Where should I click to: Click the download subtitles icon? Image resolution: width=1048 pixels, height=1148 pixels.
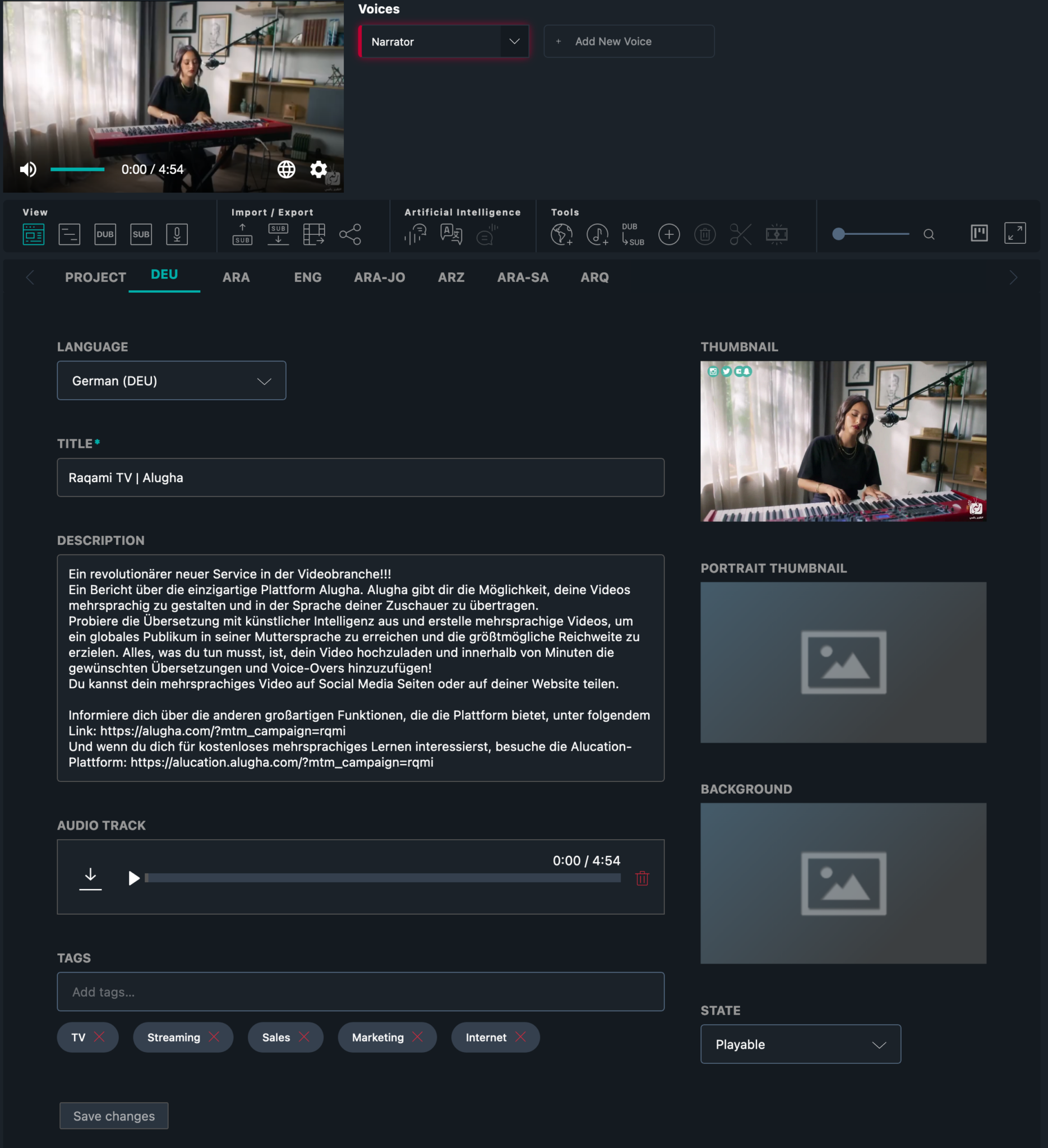tap(278, 234)
